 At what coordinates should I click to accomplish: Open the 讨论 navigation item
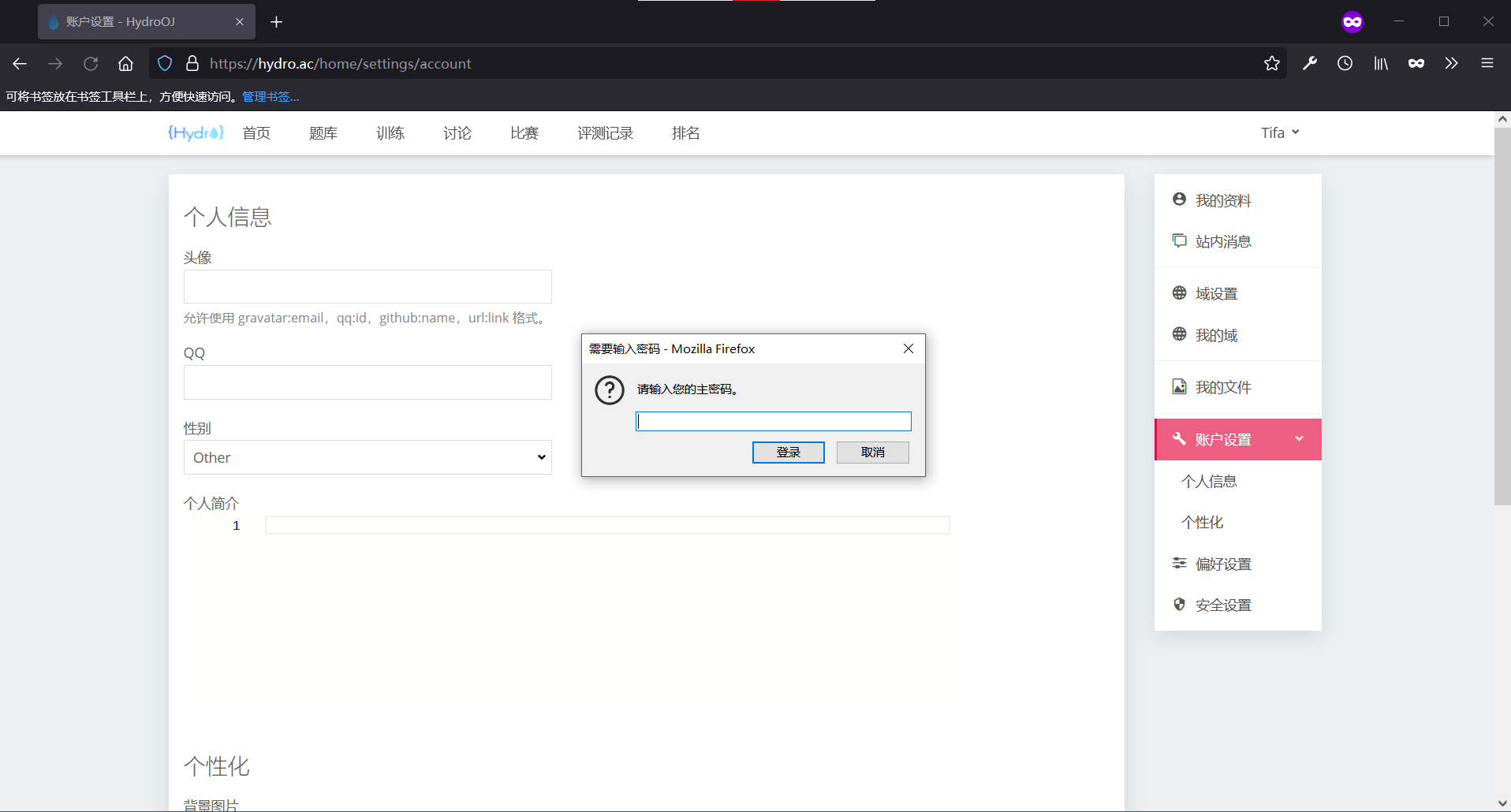(457, 133)
